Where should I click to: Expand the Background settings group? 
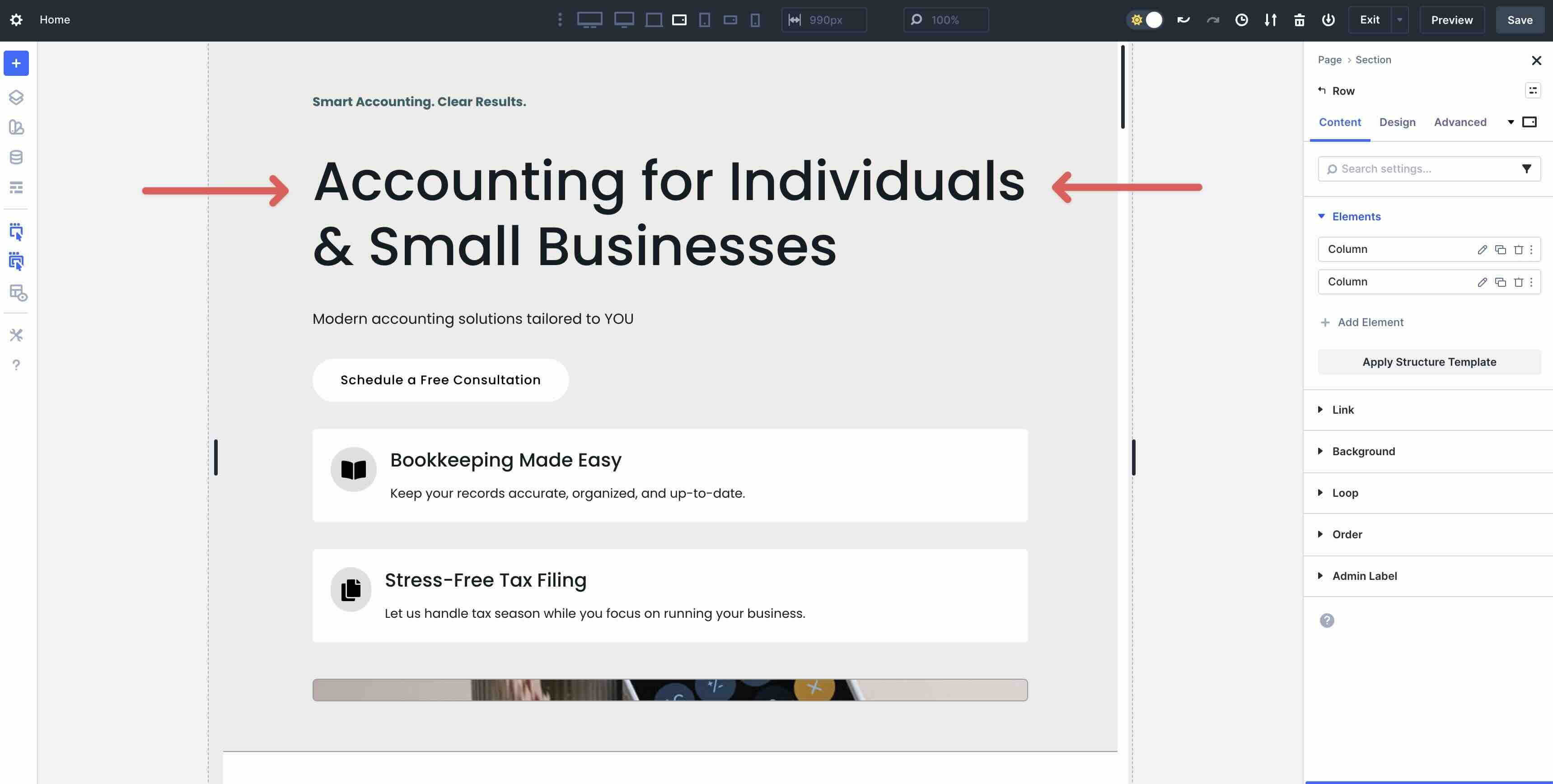coord(1363,451)
